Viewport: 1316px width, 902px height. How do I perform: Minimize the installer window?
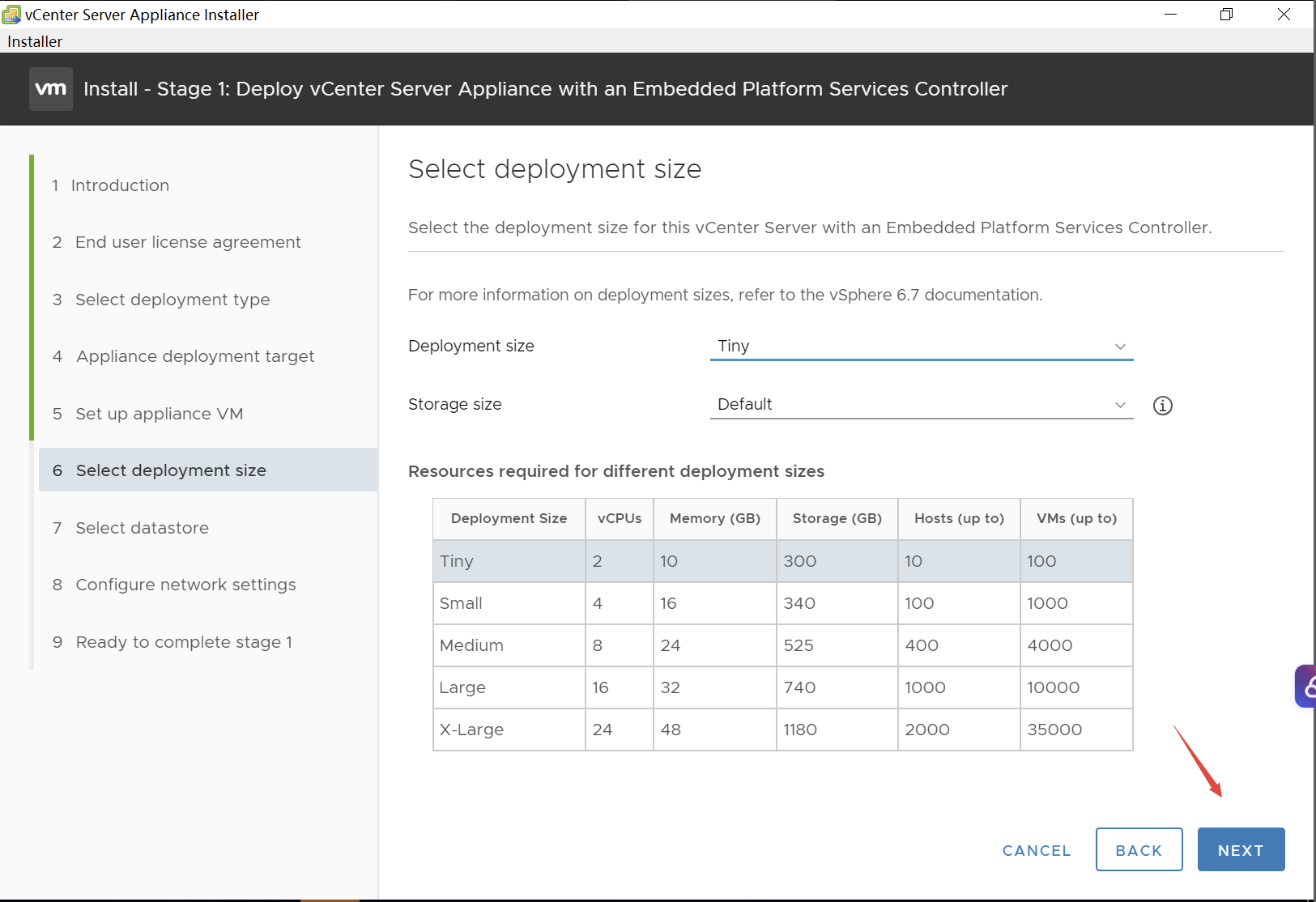coord(1170,15)
